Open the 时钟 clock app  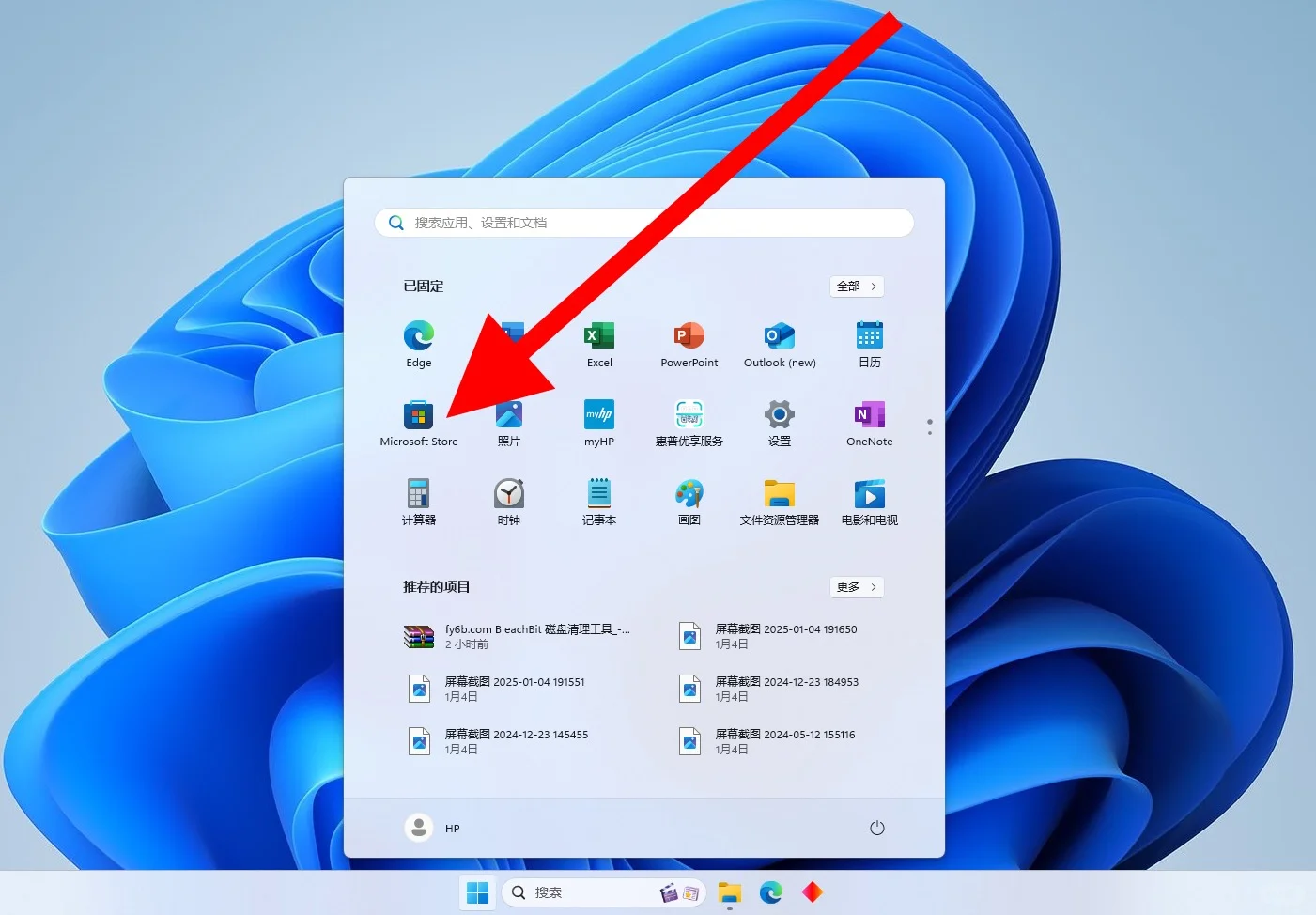point(509,503)
